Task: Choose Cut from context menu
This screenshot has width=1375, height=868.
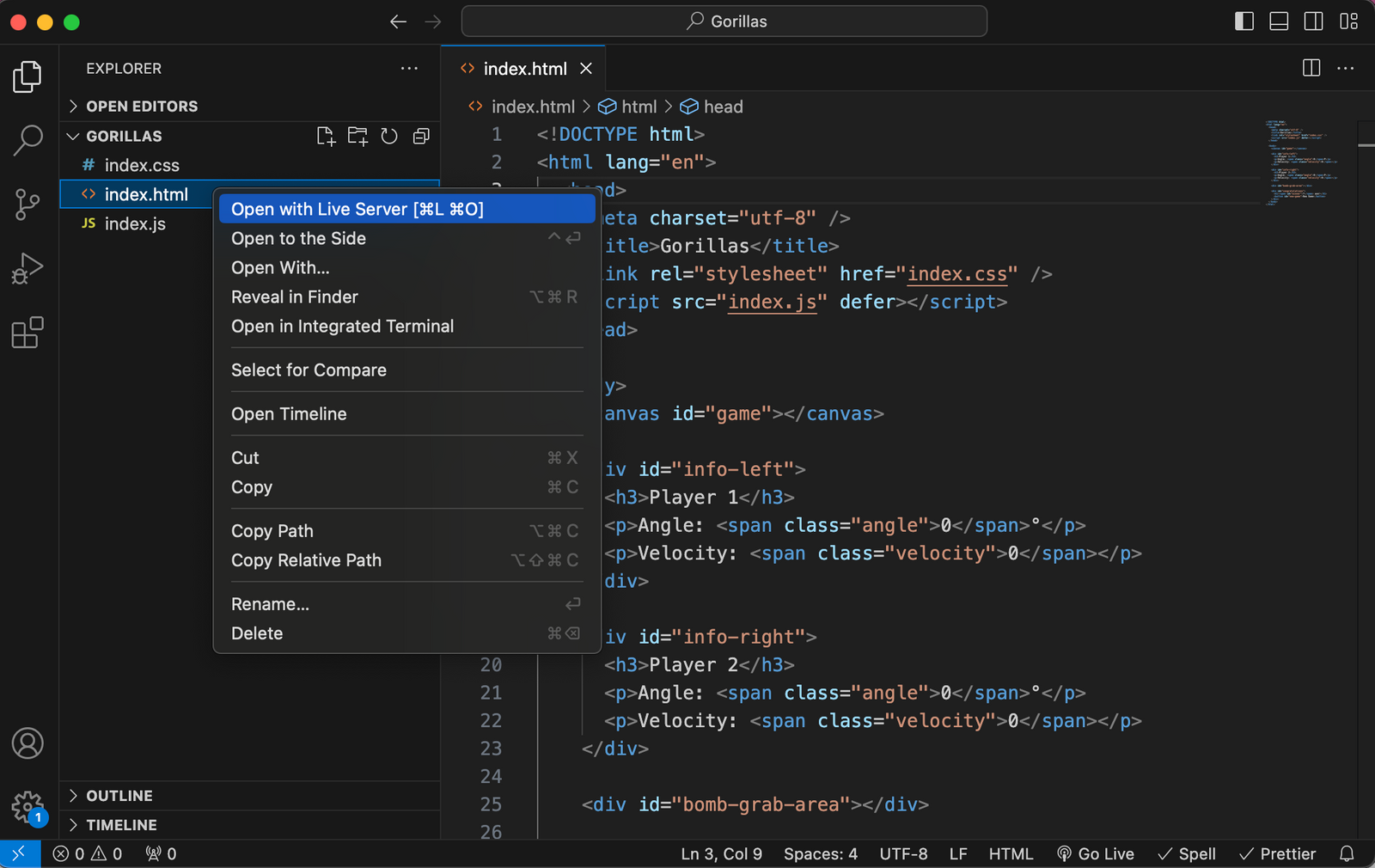Action: (x=406, y=457)
